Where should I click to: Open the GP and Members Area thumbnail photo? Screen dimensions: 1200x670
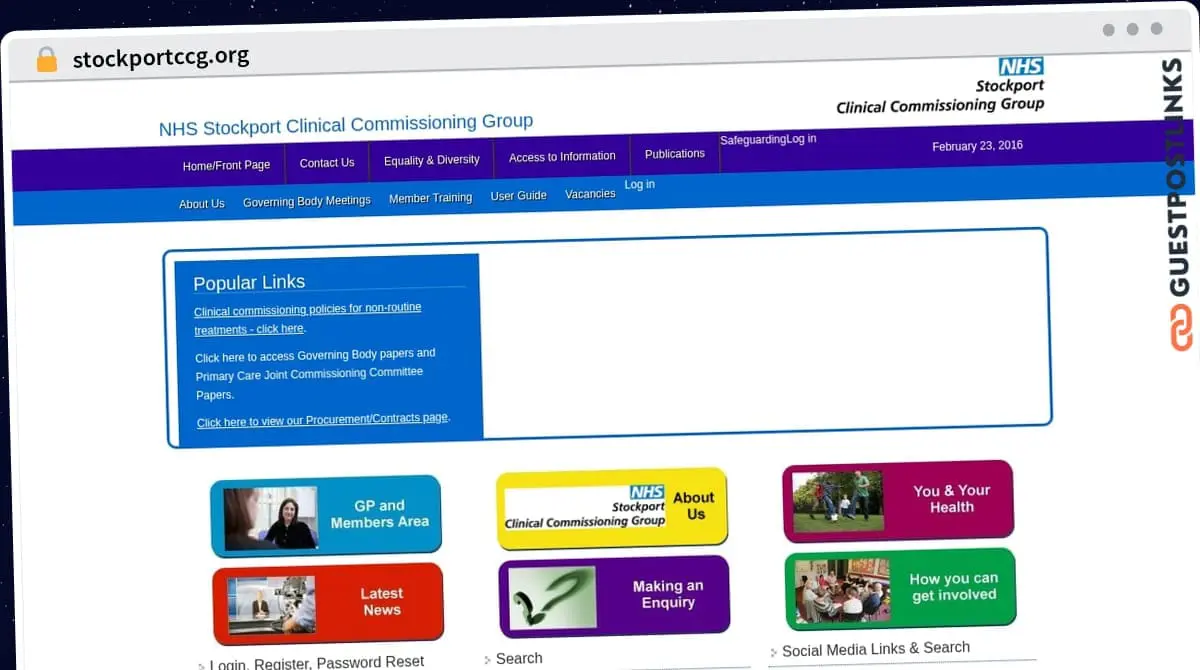pyautogui.click(x=270, y=518)
